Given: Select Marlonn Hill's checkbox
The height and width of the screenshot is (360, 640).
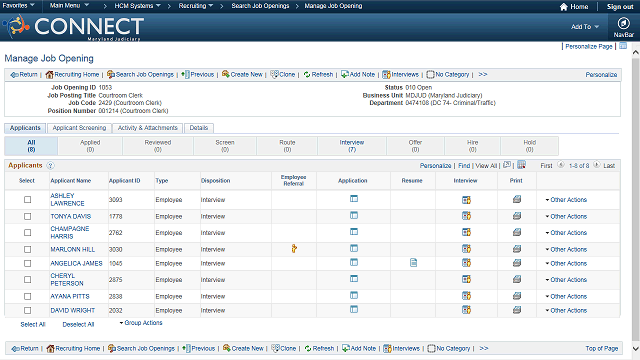Looking at the screenshot, I should click(x=27, y=249).
